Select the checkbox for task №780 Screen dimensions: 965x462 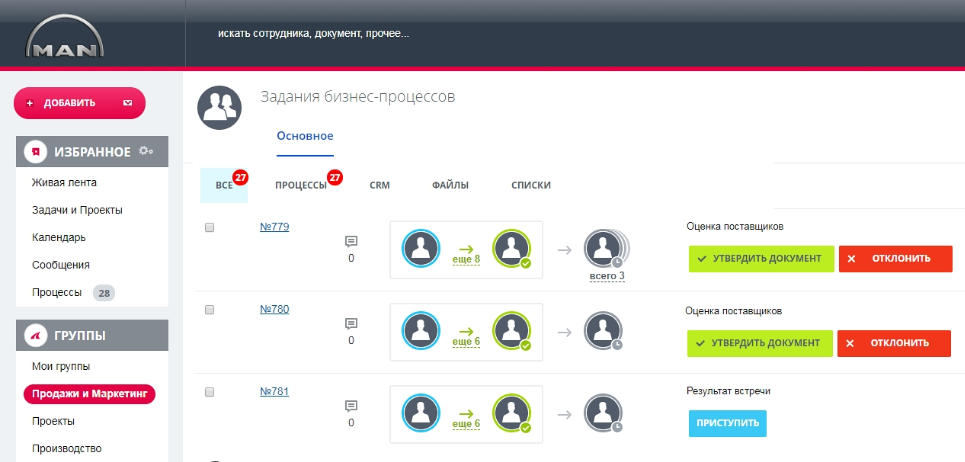(x=209, y=310)
